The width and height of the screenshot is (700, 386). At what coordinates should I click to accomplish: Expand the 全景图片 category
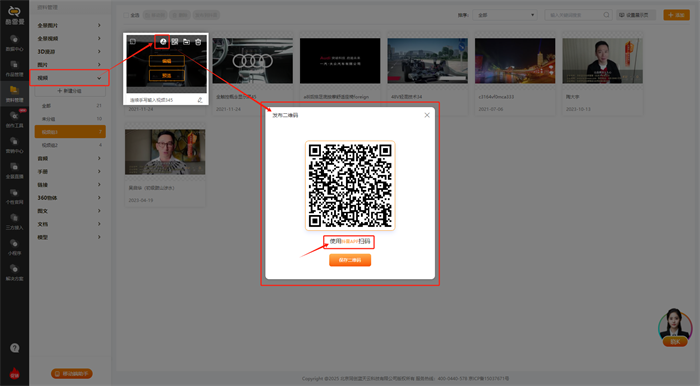[x=69, y=25]
